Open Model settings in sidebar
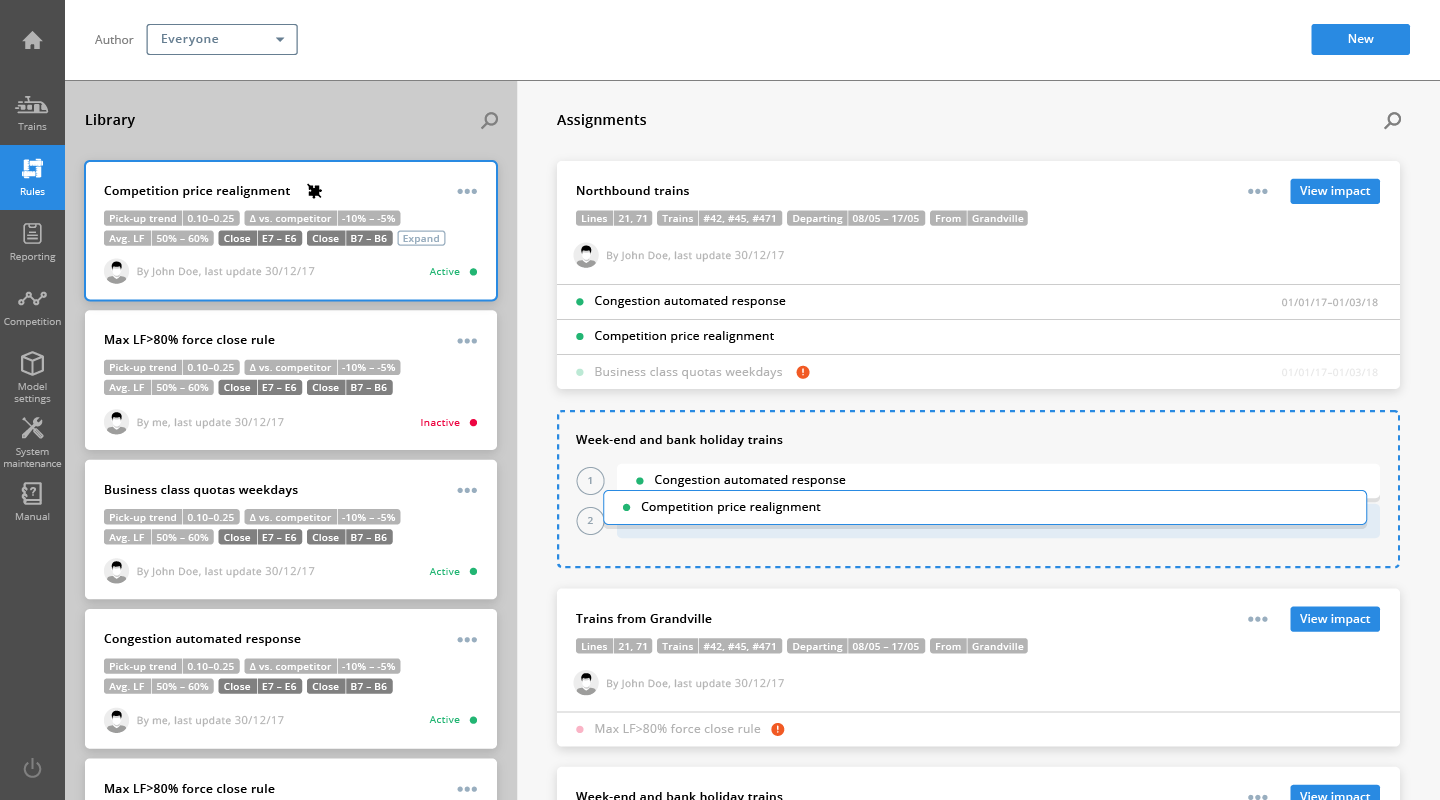Screen dimensions: 1440x800 (32, 377)
